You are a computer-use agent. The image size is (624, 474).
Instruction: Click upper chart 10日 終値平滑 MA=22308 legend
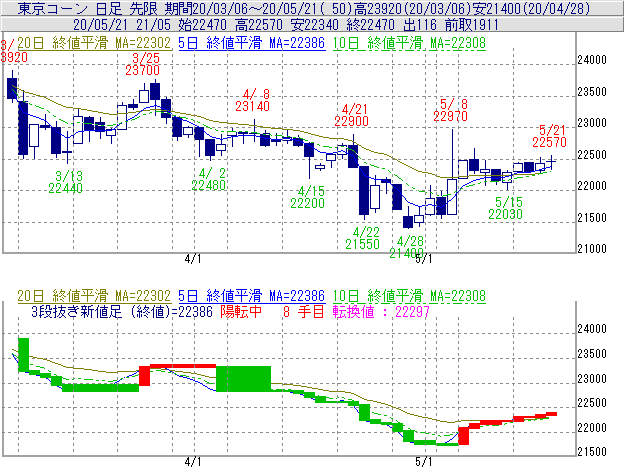(x=409, y=43)
